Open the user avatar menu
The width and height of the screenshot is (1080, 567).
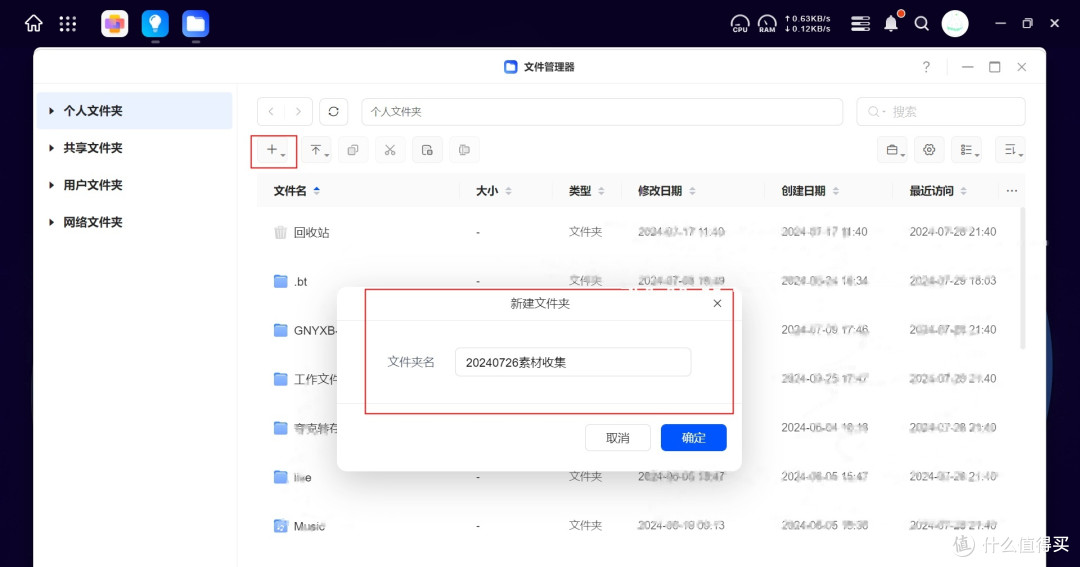click(x=955, y=24)
